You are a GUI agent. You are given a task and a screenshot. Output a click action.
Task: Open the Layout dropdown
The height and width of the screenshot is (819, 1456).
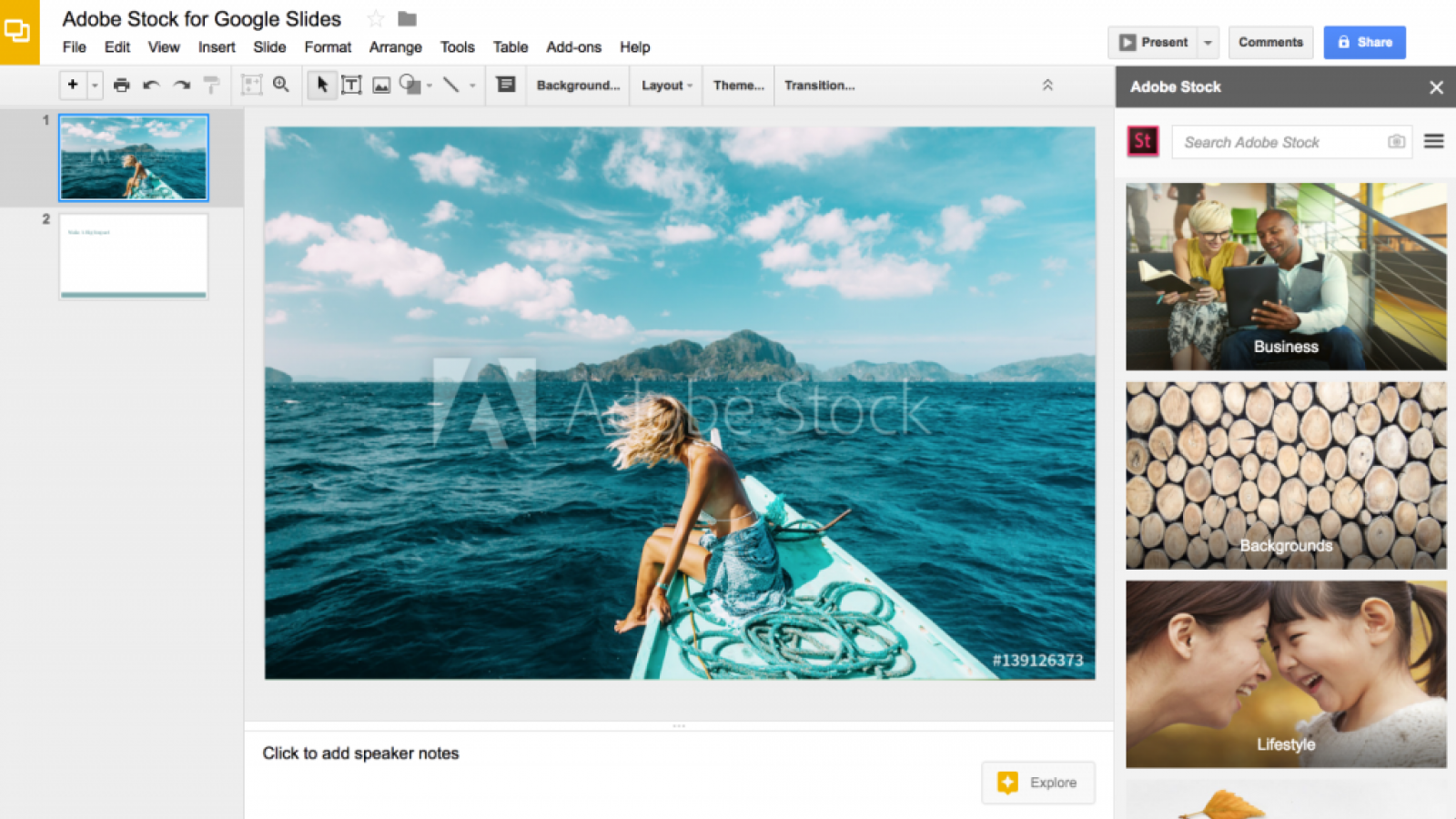666,86
